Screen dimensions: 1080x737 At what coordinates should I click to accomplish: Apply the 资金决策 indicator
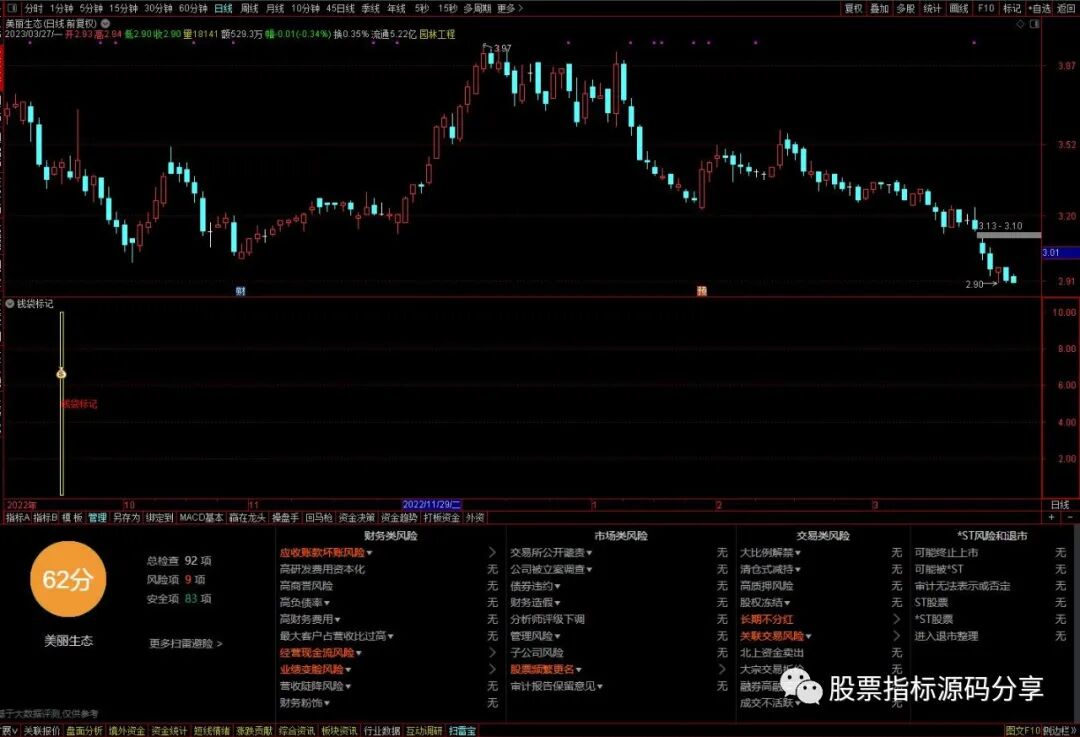pyautogui.click(x=357, y=517)
